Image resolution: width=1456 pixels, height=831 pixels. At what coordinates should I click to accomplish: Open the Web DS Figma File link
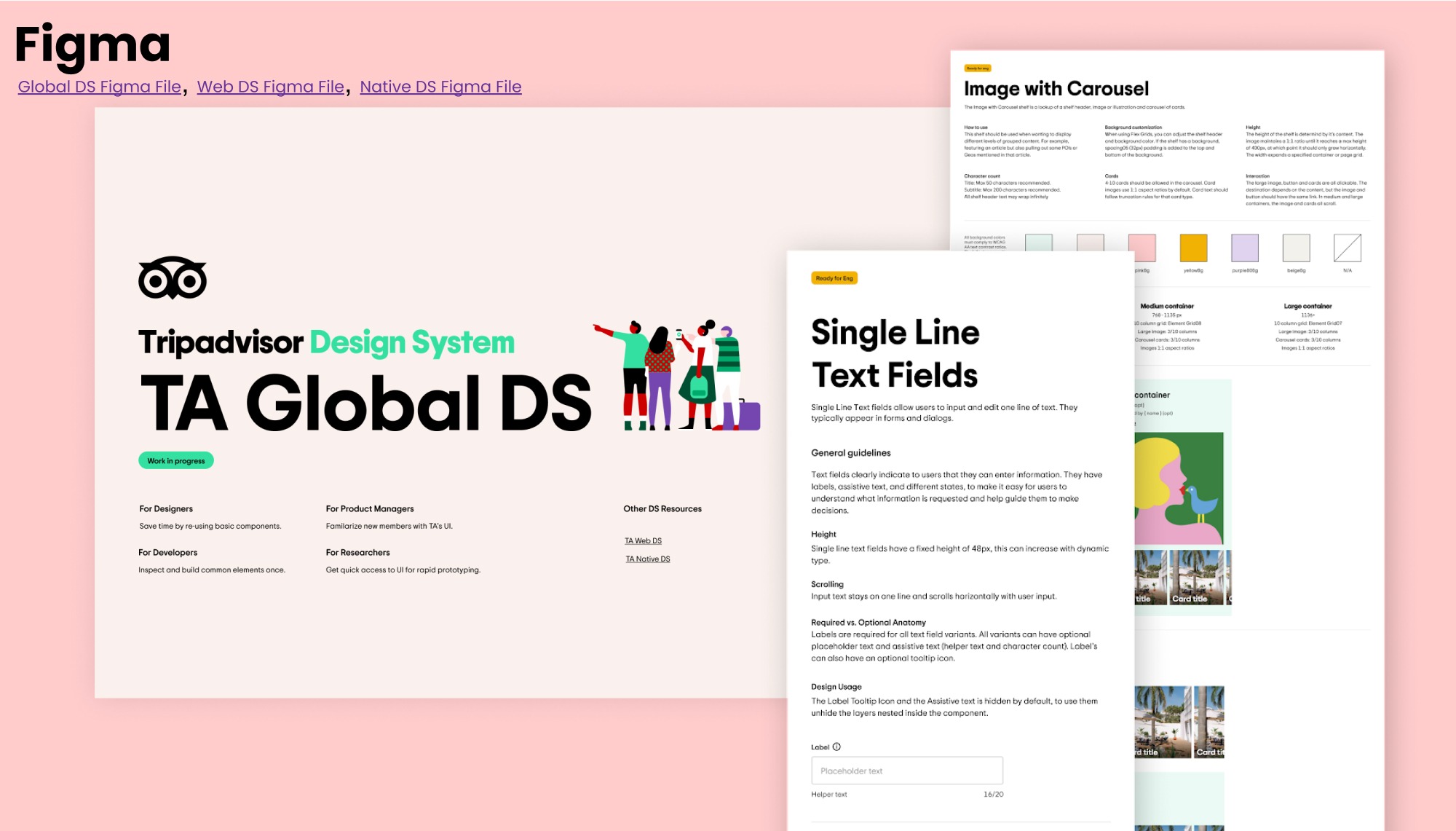coord(270,87)
